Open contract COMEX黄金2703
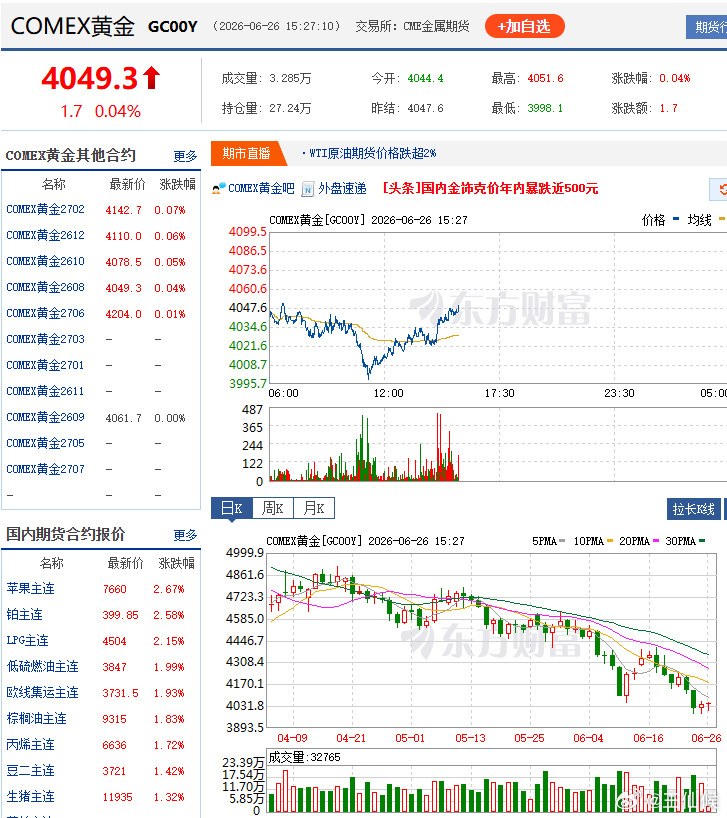727x818 pixels. tap(45, 339)
